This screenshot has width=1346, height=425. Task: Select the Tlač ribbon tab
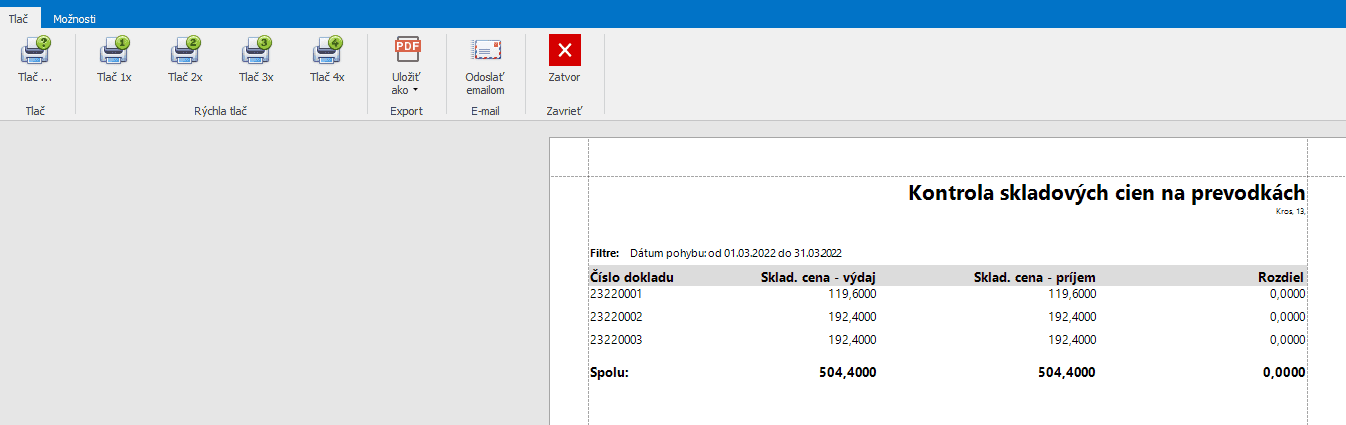(x=19, y=18)
